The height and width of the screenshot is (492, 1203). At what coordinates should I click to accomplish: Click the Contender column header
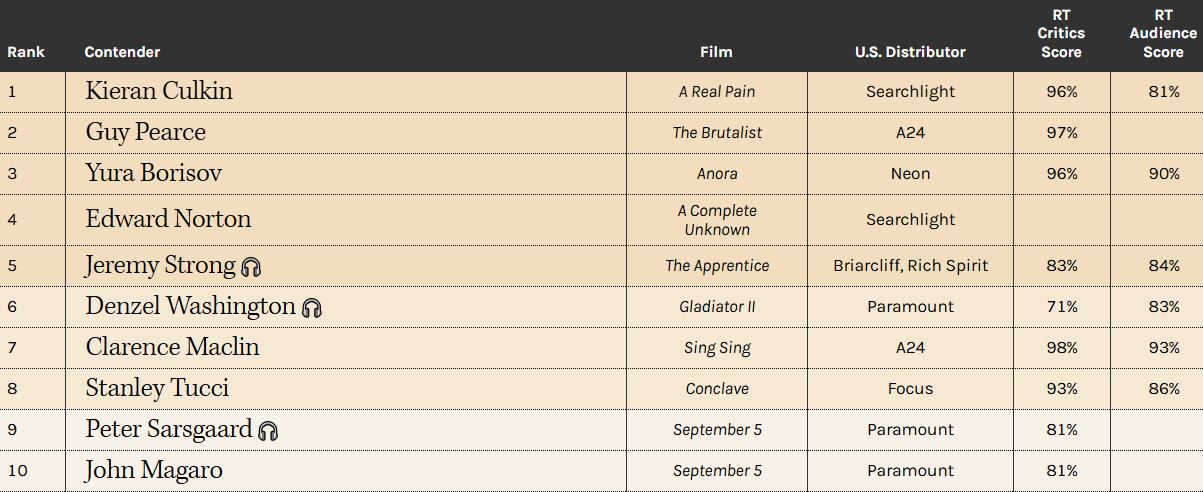[x=122, y=52]
